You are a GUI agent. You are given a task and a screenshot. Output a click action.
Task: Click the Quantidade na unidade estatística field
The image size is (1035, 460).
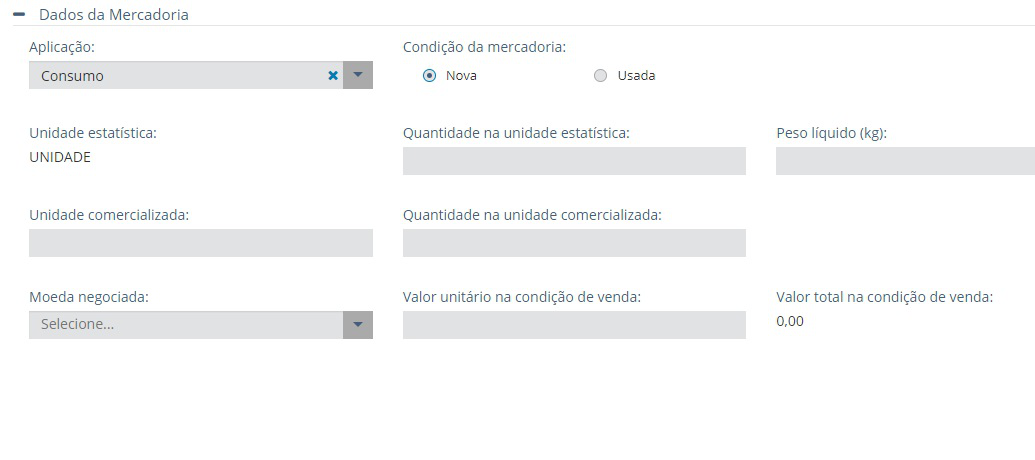tap(574, 161)
